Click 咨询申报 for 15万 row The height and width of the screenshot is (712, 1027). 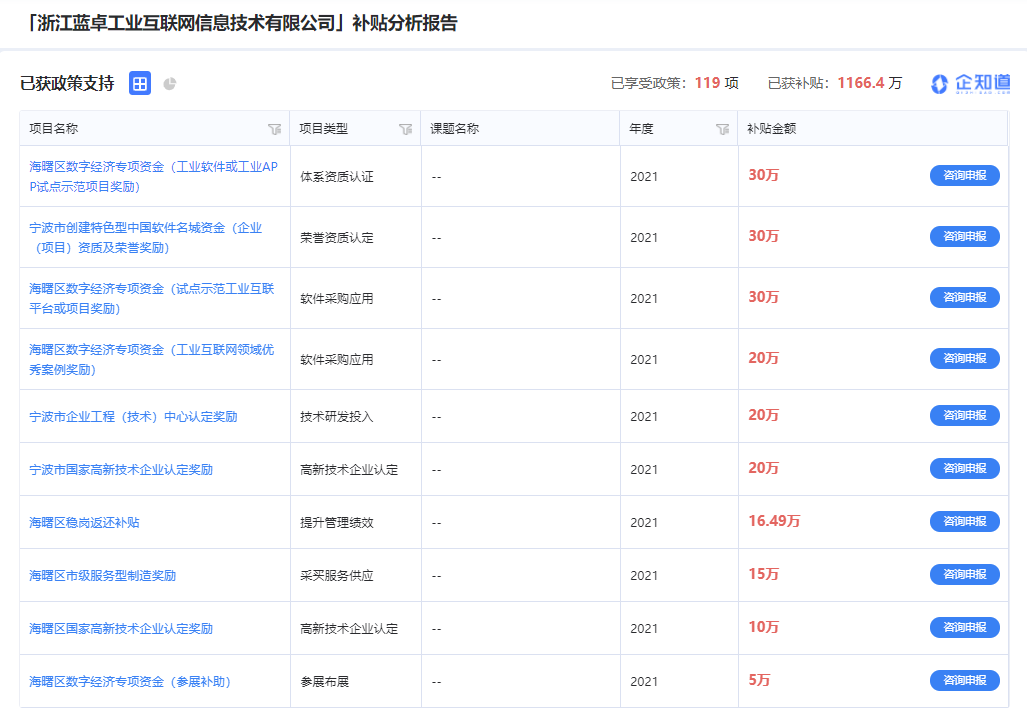pos(965,574)
